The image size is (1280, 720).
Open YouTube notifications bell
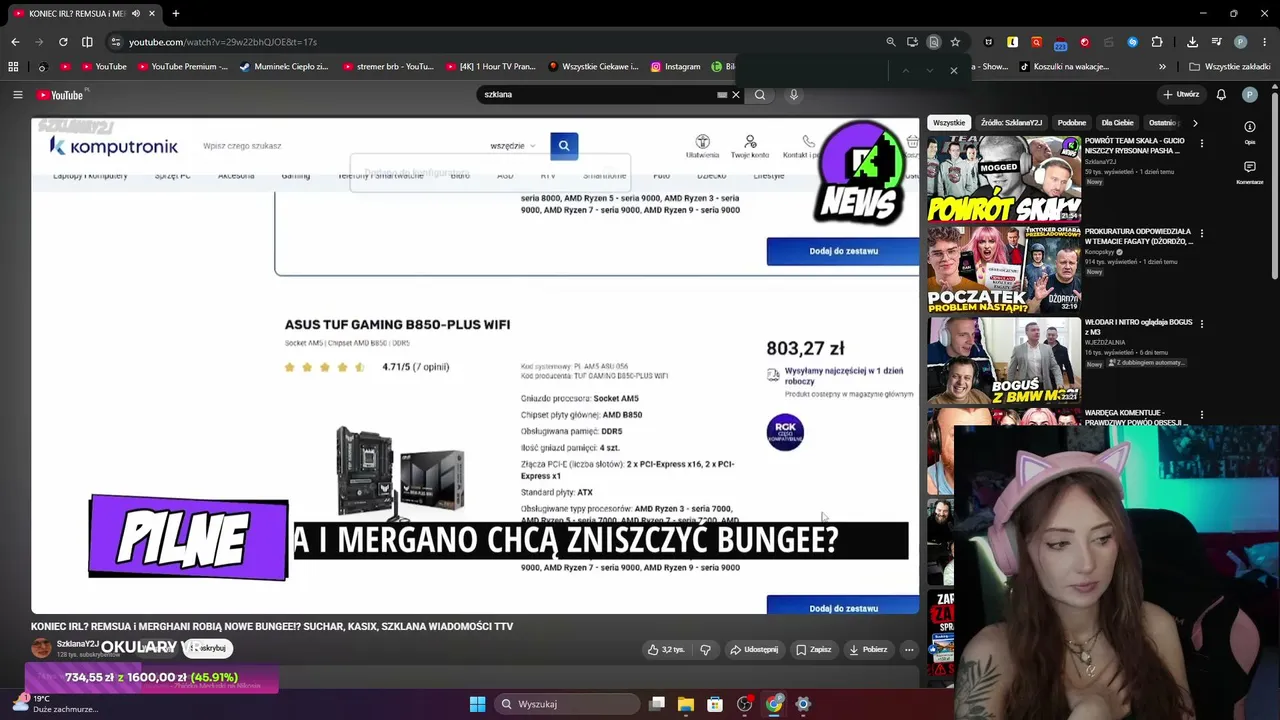tap(1221, 95)
